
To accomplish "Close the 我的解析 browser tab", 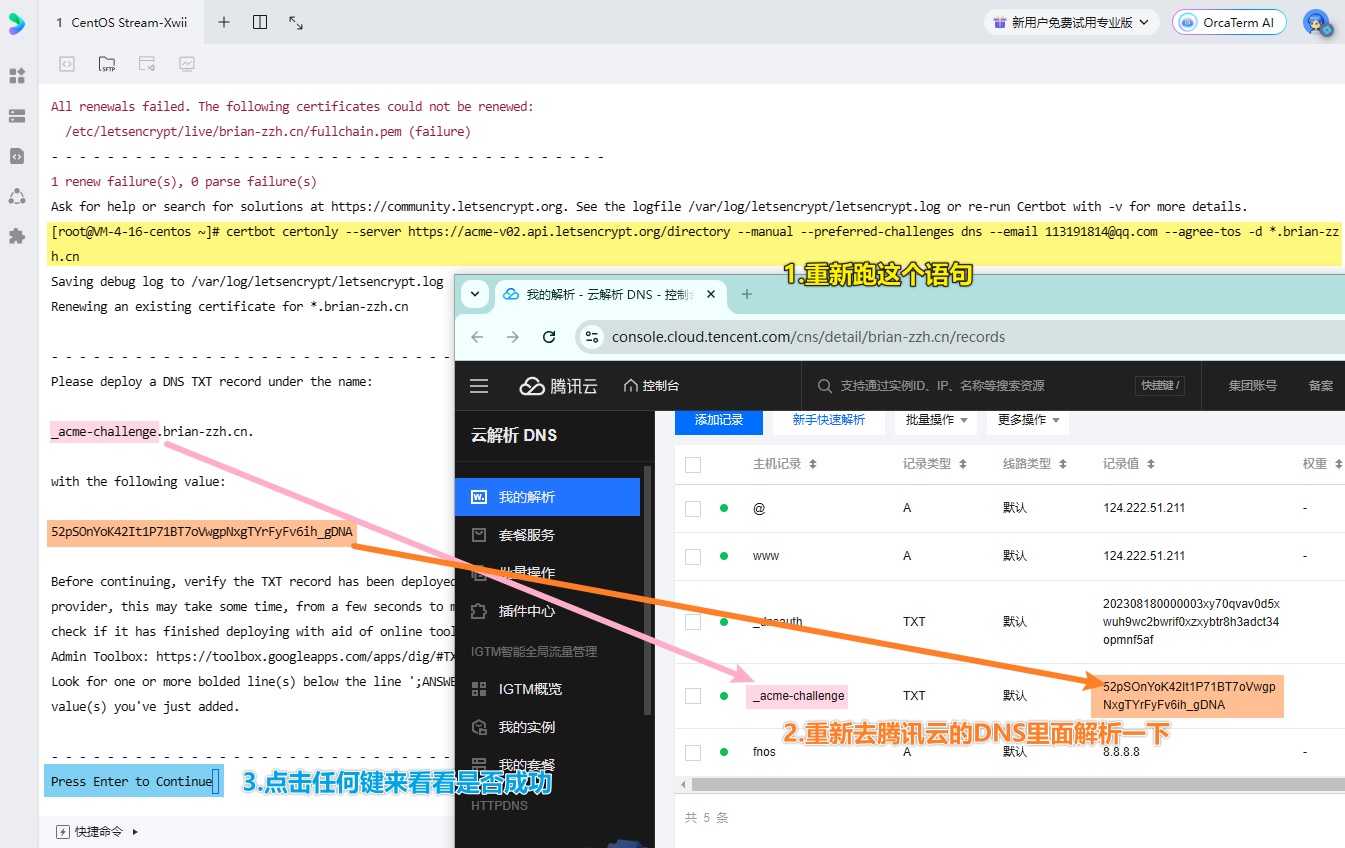I will tap(712, 294).
